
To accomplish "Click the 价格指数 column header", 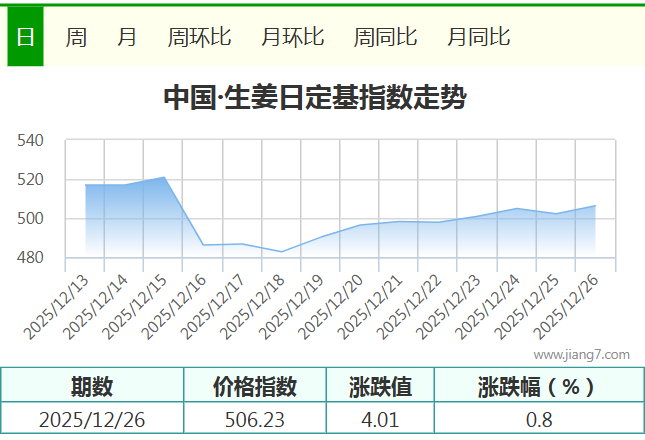I will coord(255,386).
